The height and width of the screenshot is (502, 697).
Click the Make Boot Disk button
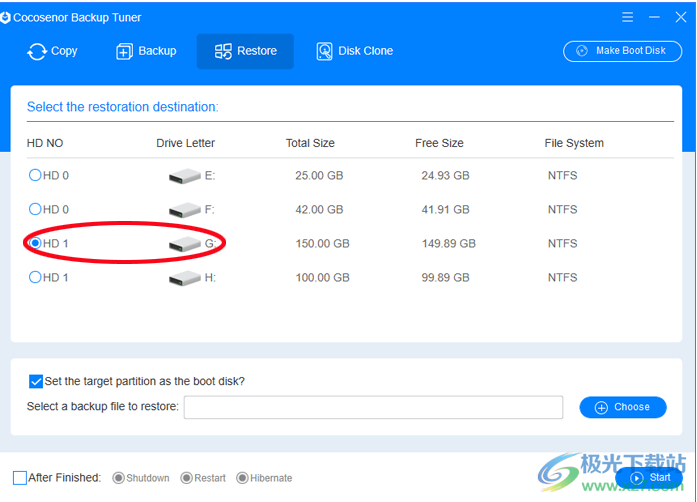tap(622, 51)
